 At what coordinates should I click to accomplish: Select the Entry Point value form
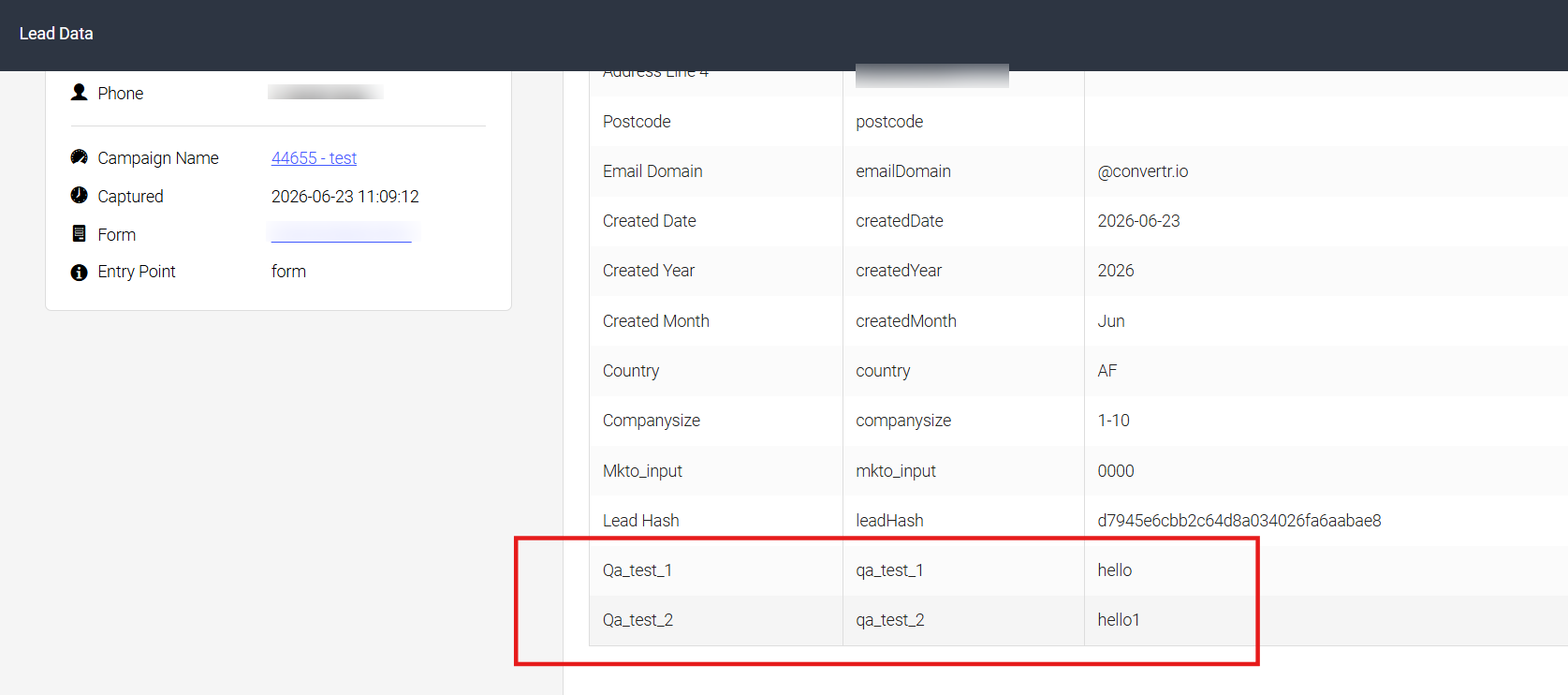[288, 272]
